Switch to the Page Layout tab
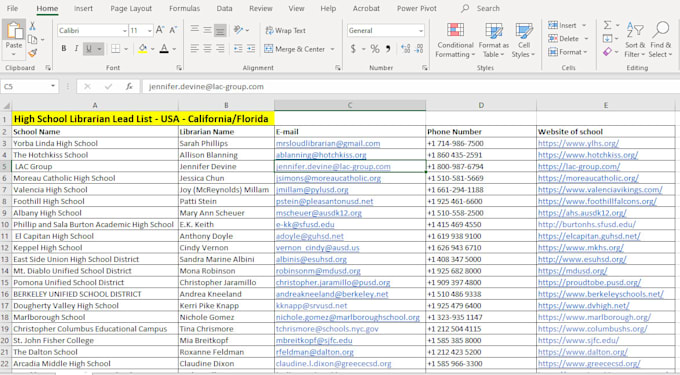The height and width of the screenshot is (375, 680). (x=131, y=8)
